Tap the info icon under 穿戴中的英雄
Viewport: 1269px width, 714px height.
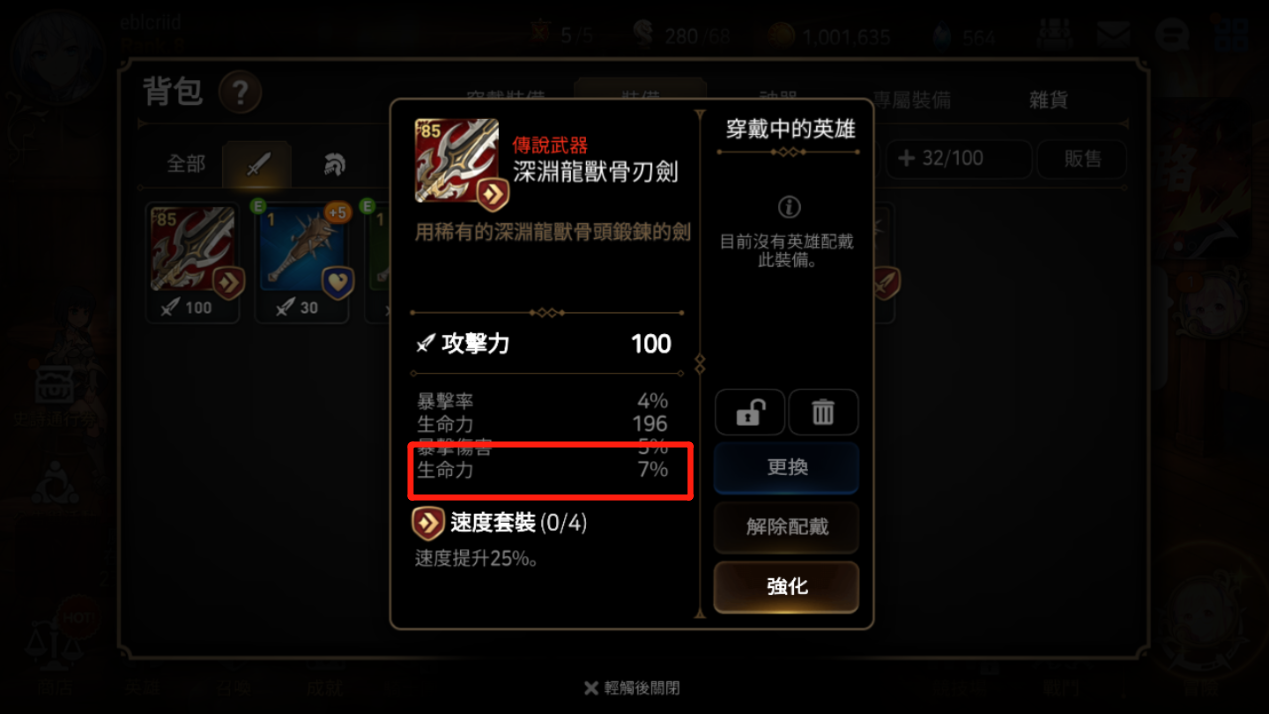click(788, 207)
